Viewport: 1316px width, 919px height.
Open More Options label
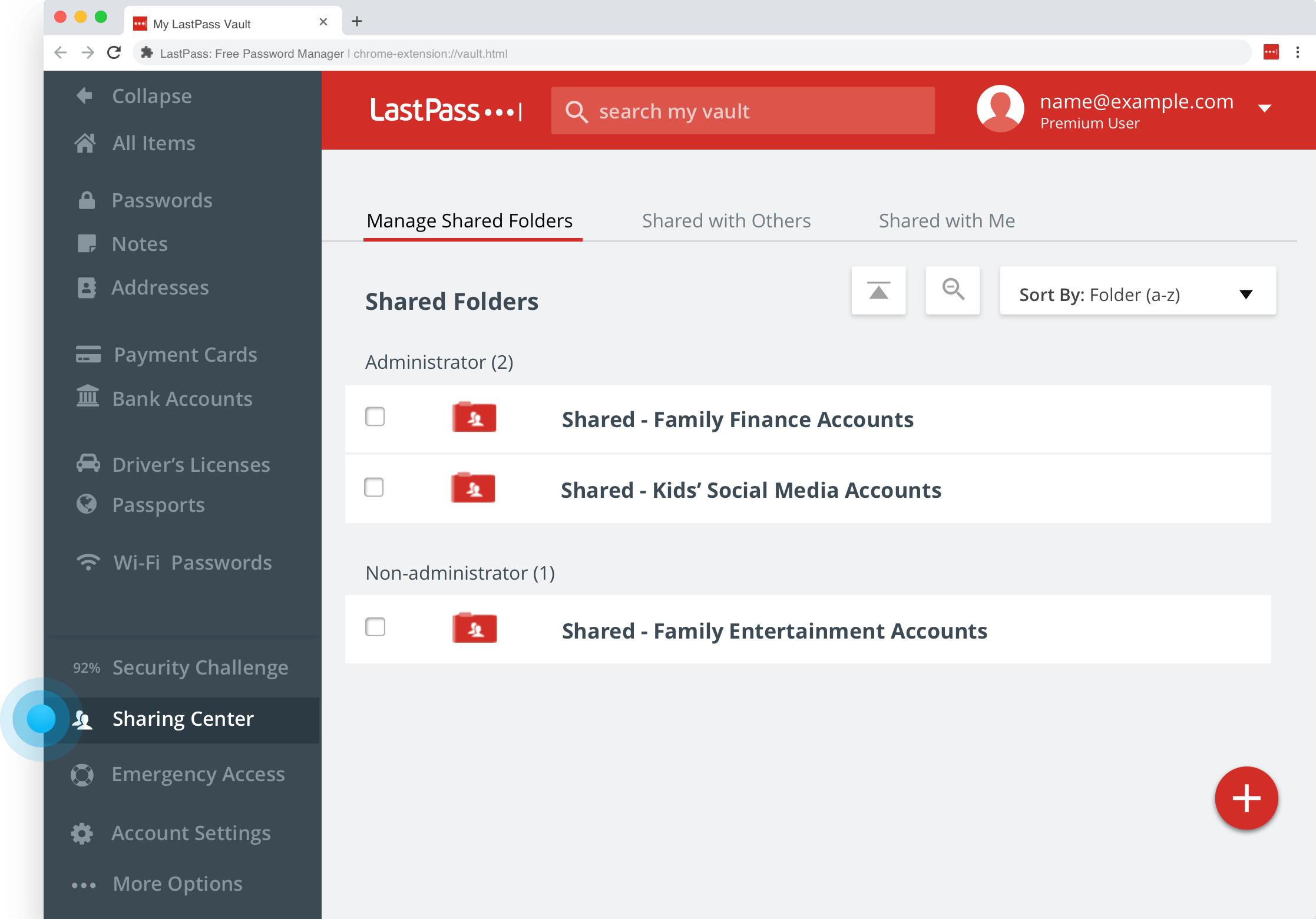pos(177,884)
